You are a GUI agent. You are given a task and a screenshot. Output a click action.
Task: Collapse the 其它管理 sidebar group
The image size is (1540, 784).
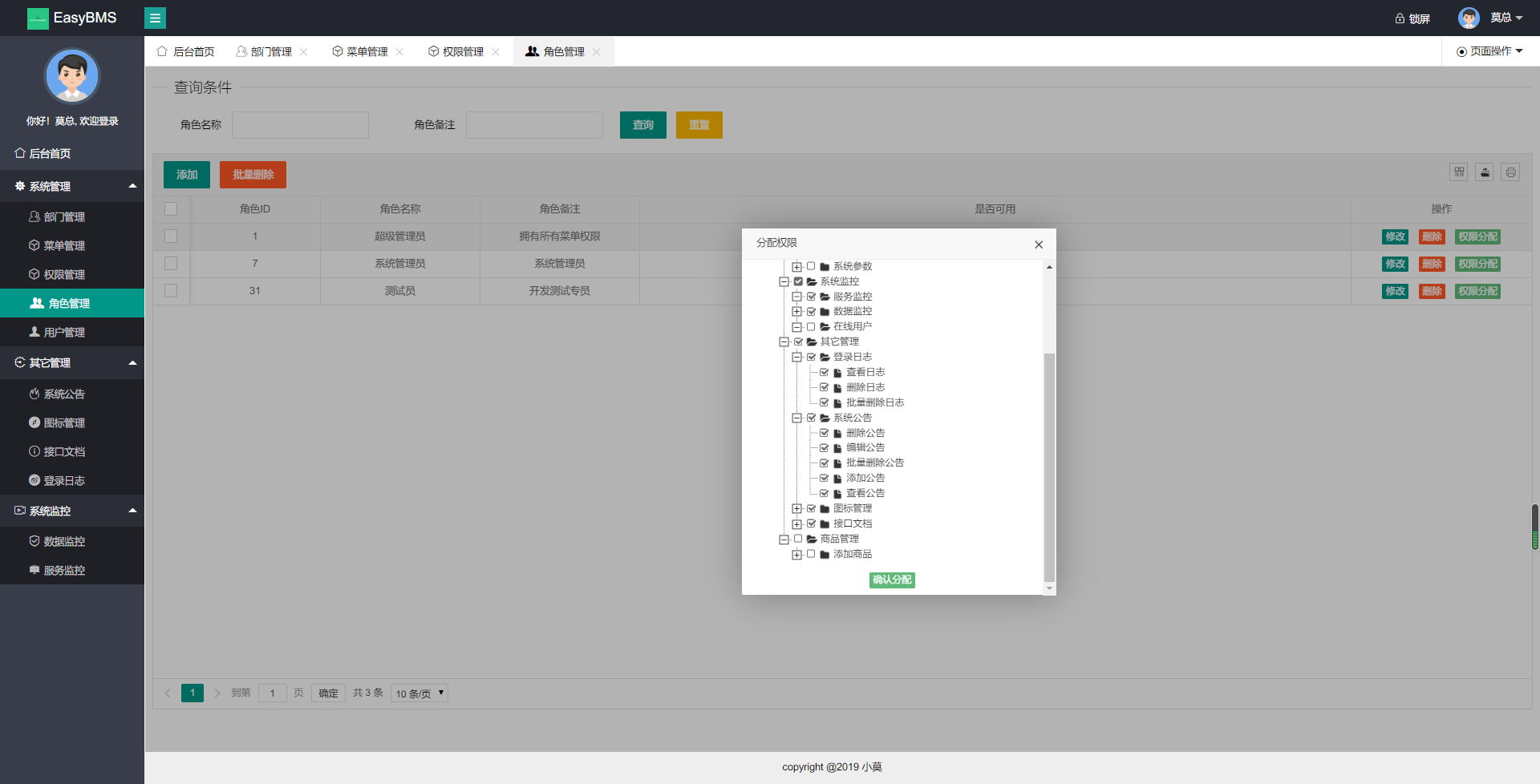pyautogui.click(x=72, y=362)
